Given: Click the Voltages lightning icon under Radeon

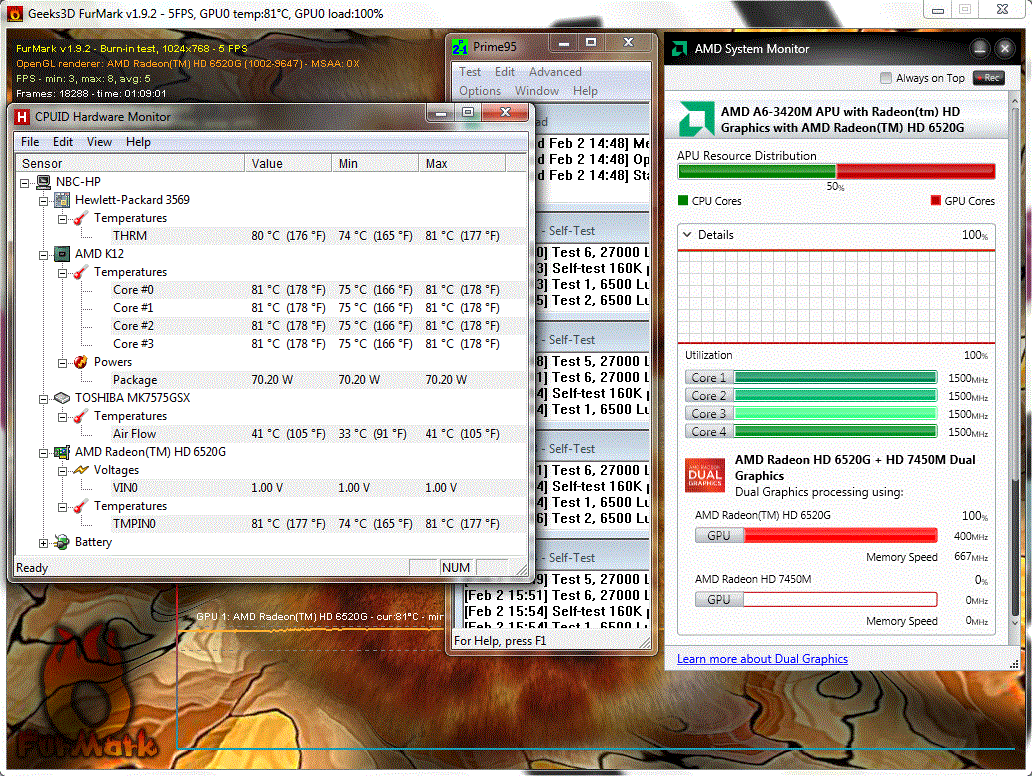Looking at the screenshot, I should click(x=80, y=470).
